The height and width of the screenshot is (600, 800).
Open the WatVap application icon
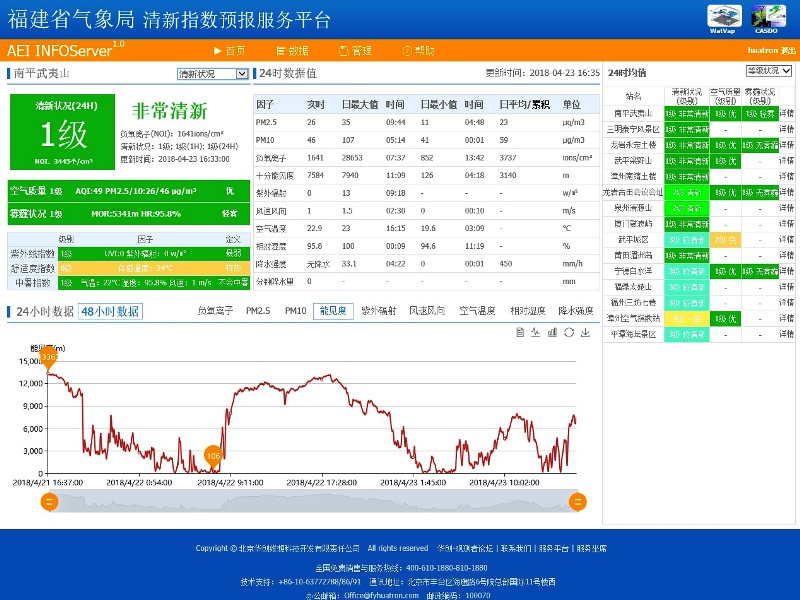[x=722, y=17]
